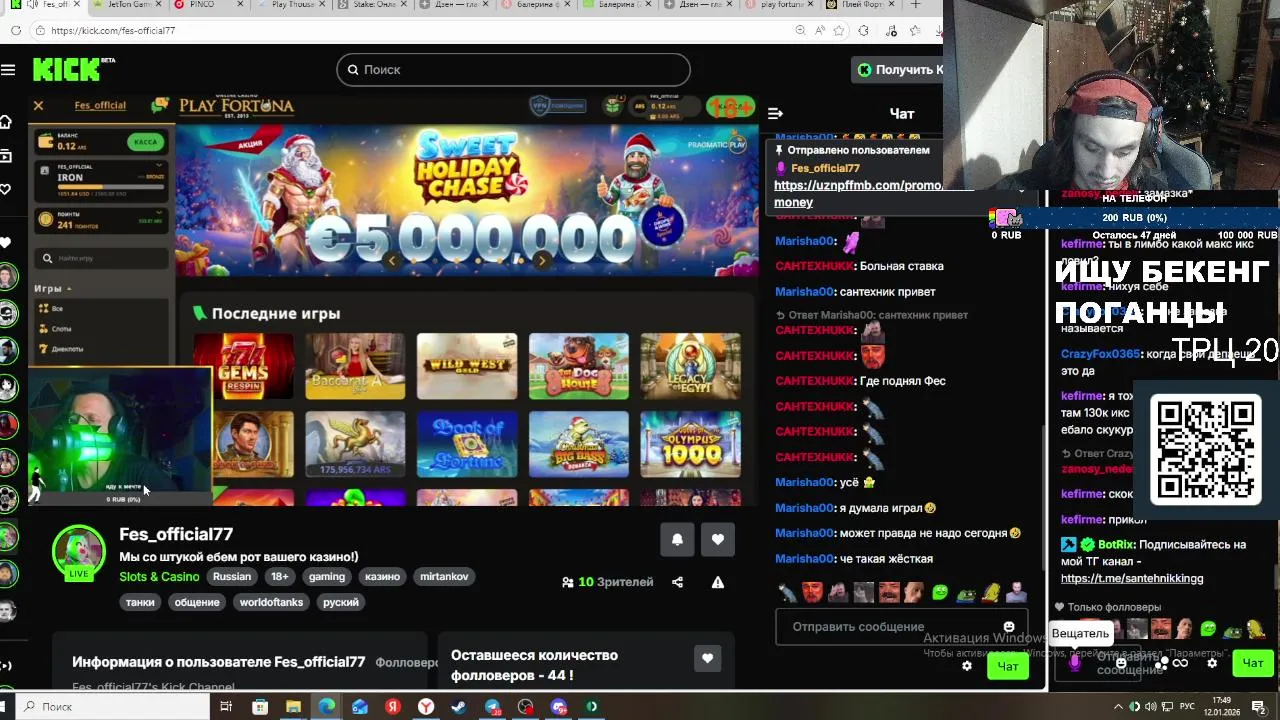This screenshot has width=1280, height=720.
Task: Select the worldoftanks tag
Action: 271,602
